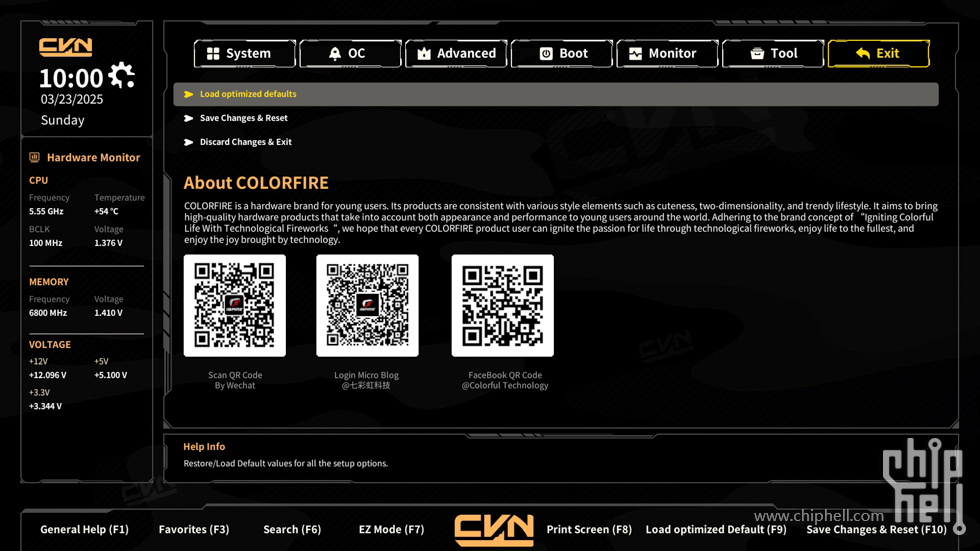Click memory voltage value 1.410 V
This screenshot has height=551, width=980.
pyautogui.click(x=108, y=313)
